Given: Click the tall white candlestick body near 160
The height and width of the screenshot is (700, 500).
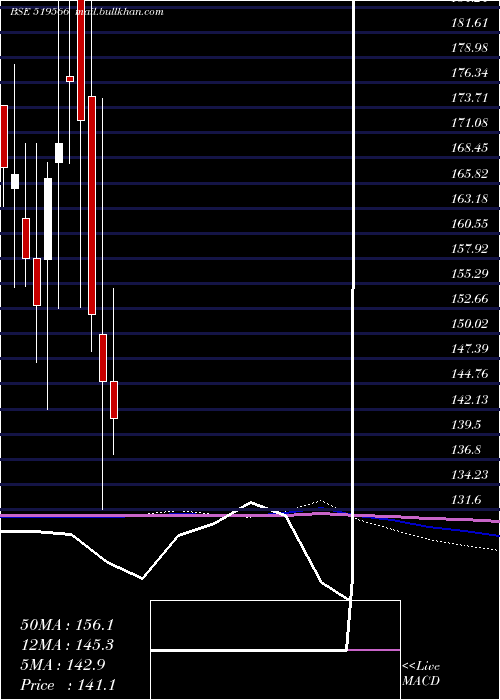Looking at the screenshot, I should [x=48, y=219].
